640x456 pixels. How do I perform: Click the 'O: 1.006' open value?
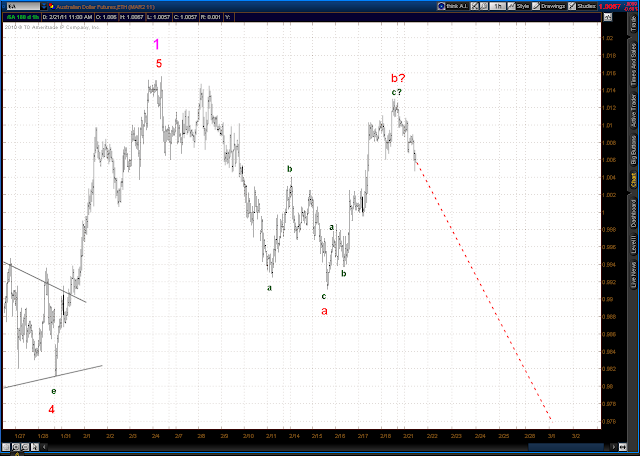point(106,17)
